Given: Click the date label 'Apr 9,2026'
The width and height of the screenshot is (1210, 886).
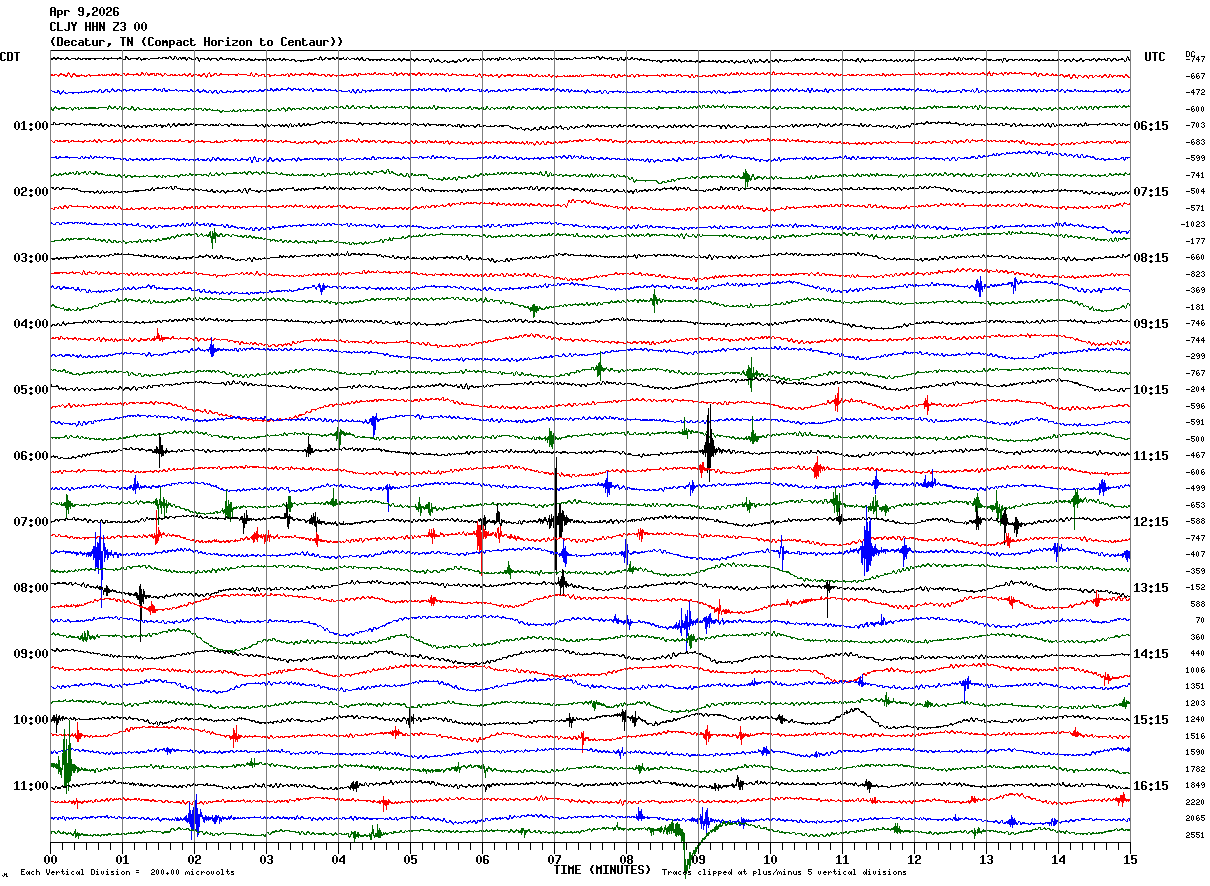Looking at the screenshot, I should point(84,12).
